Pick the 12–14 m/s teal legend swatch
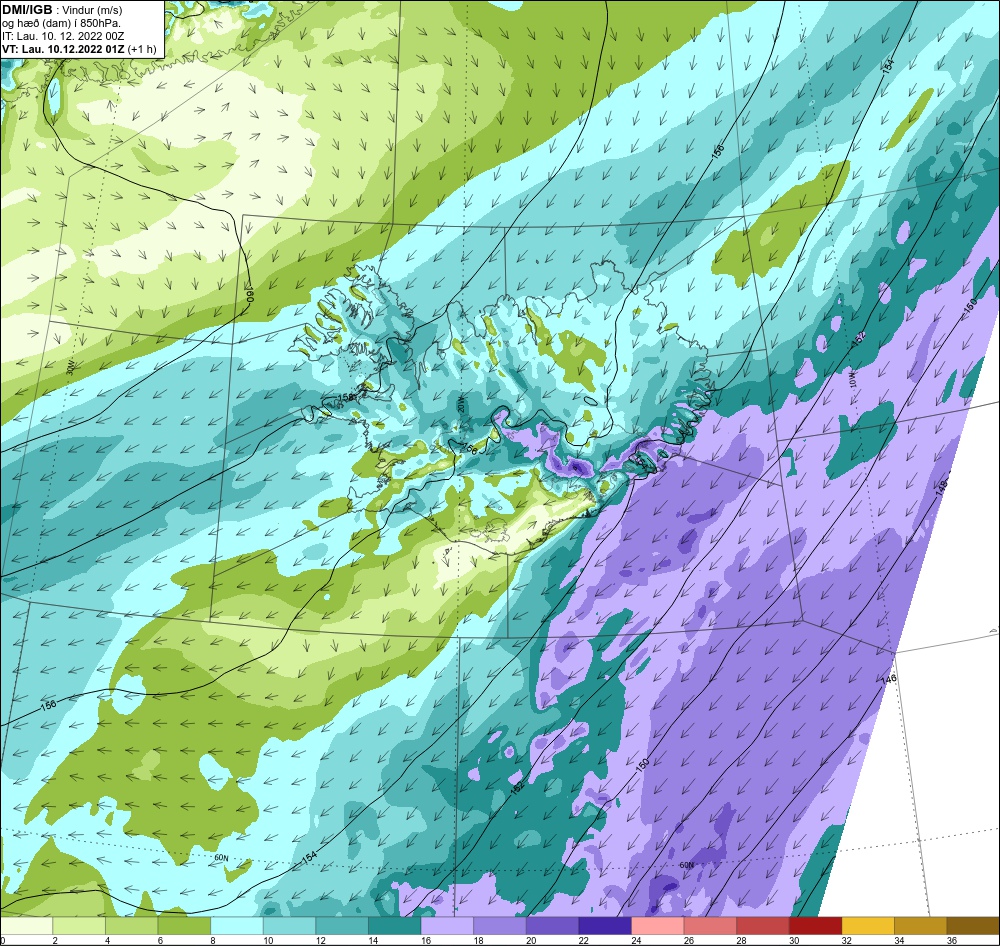 point(342,925)
